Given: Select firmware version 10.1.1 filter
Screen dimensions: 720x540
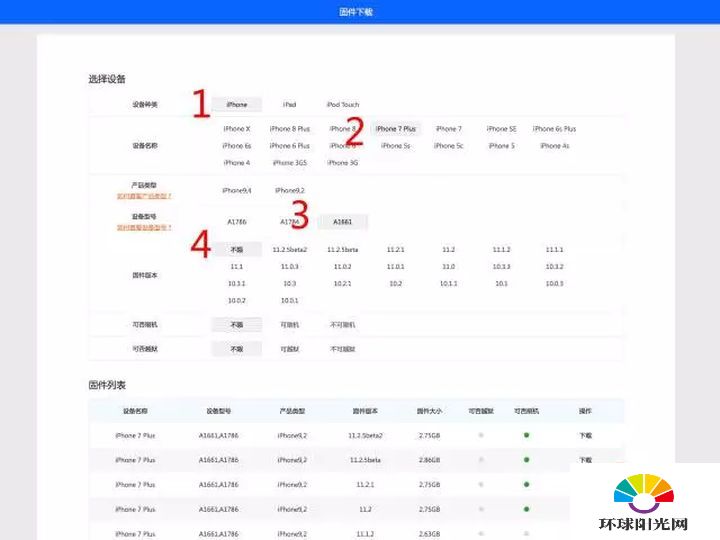Looking at the screenshot, I should click(449, 284).
